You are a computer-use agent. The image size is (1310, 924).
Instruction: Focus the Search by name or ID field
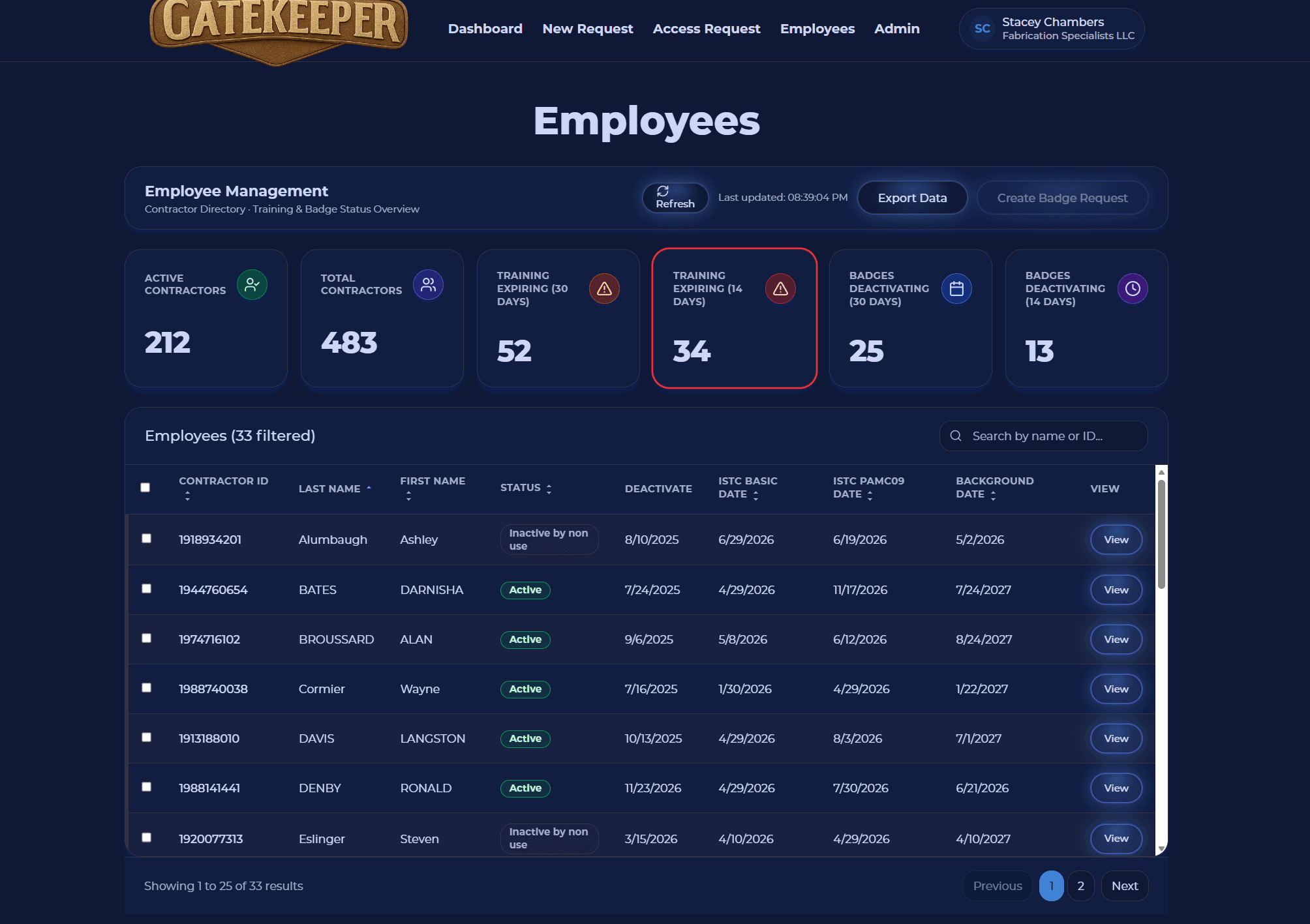(x=1043, y=436)
